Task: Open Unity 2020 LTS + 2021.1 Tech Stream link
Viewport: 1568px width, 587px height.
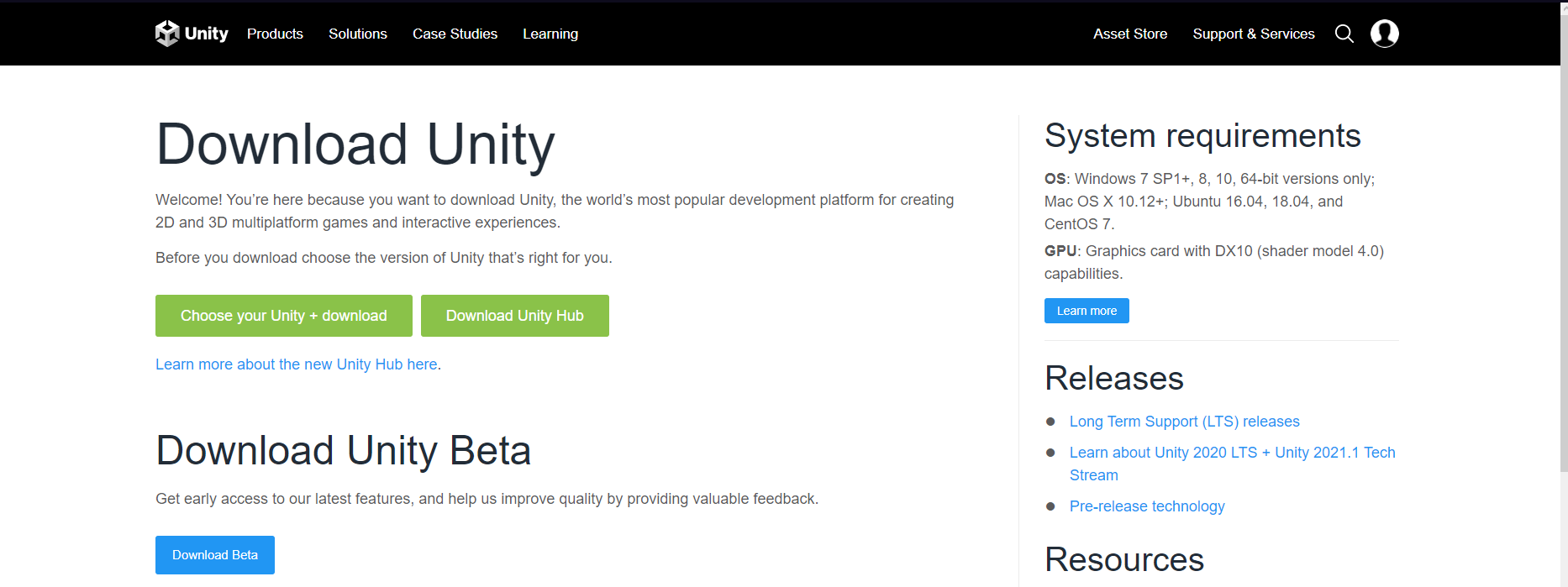Action: 1231,453
